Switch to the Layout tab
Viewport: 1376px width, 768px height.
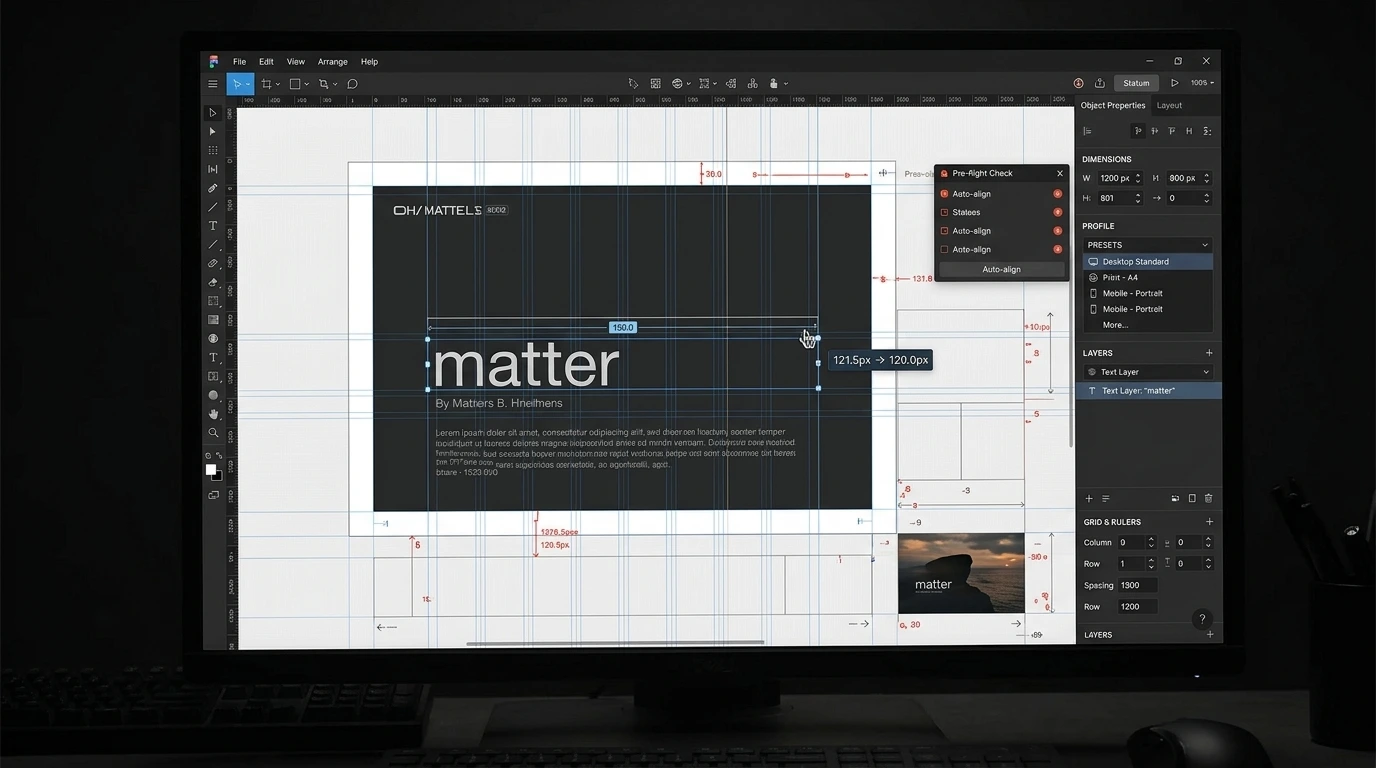pyautogui.click(x=1169, y=105)
